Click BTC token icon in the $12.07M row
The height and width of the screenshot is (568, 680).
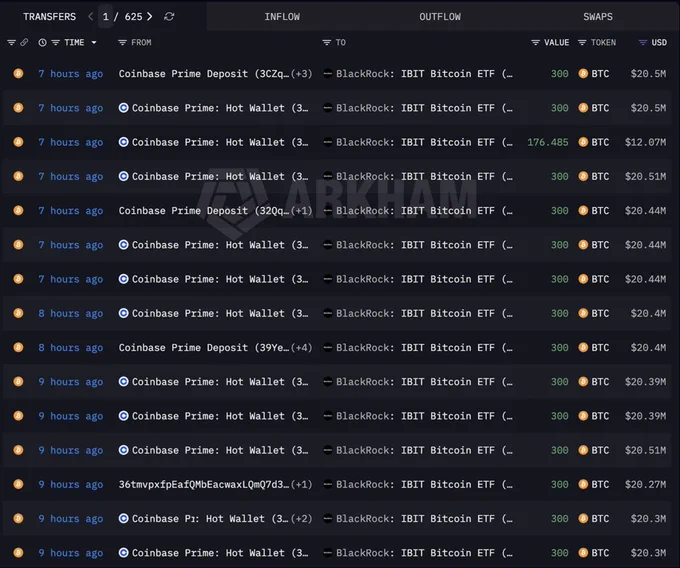click(x=583, y=142)
